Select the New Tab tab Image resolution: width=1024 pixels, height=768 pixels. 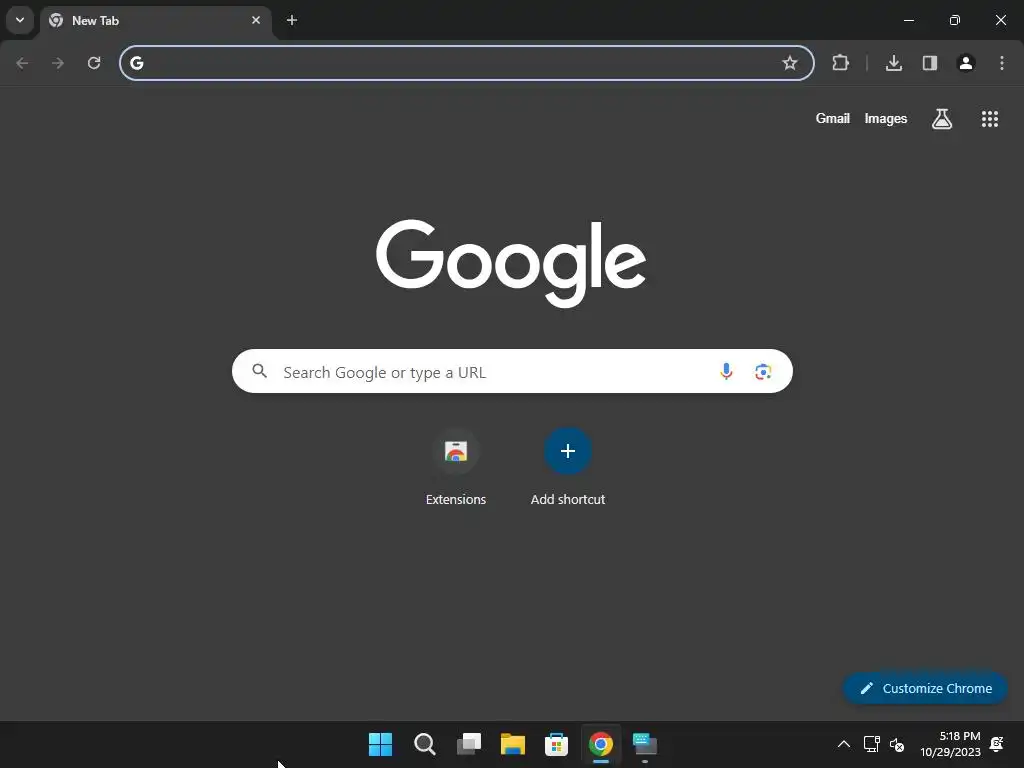point(155,21)
